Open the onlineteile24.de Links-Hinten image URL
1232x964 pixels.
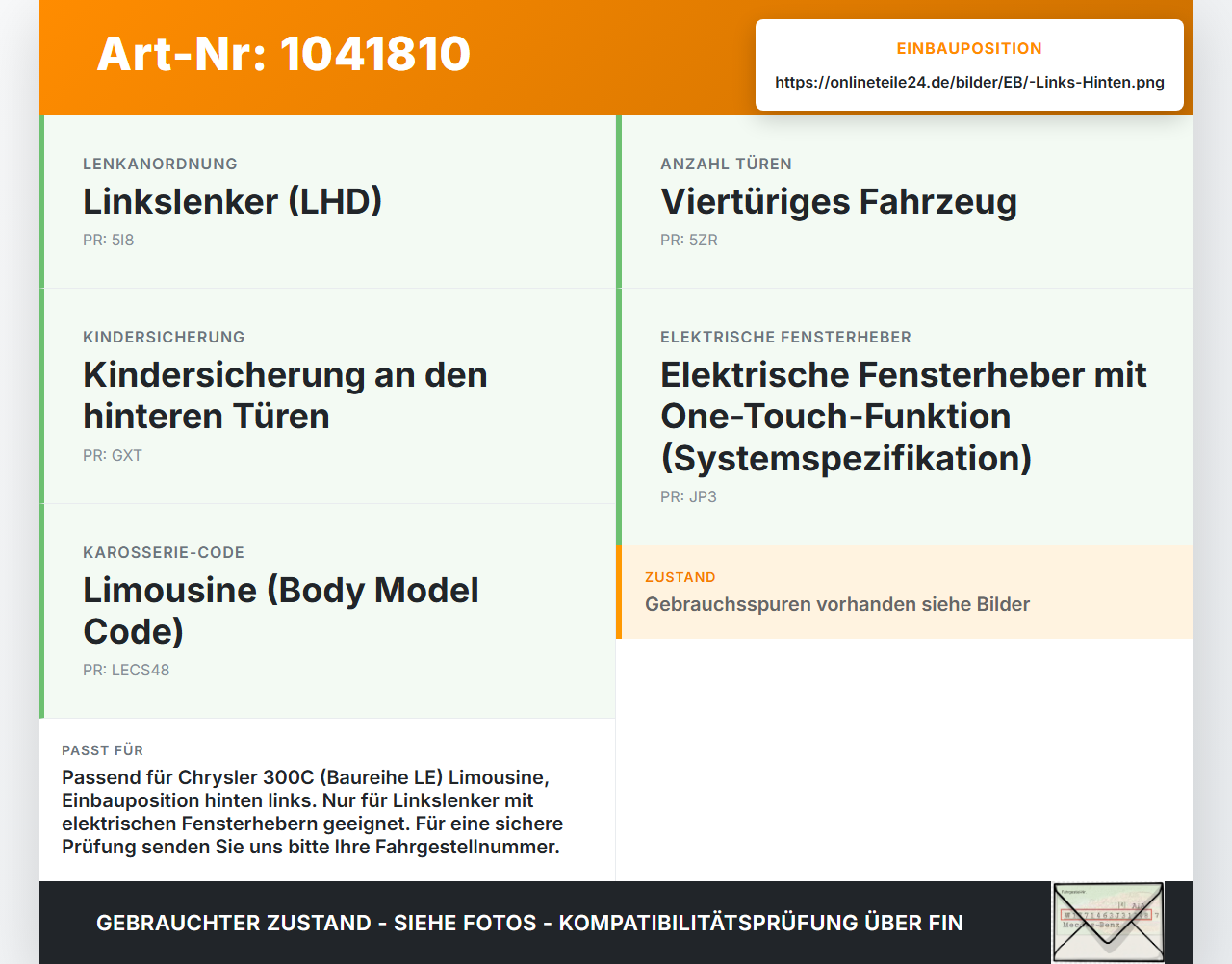pos(969,82)
